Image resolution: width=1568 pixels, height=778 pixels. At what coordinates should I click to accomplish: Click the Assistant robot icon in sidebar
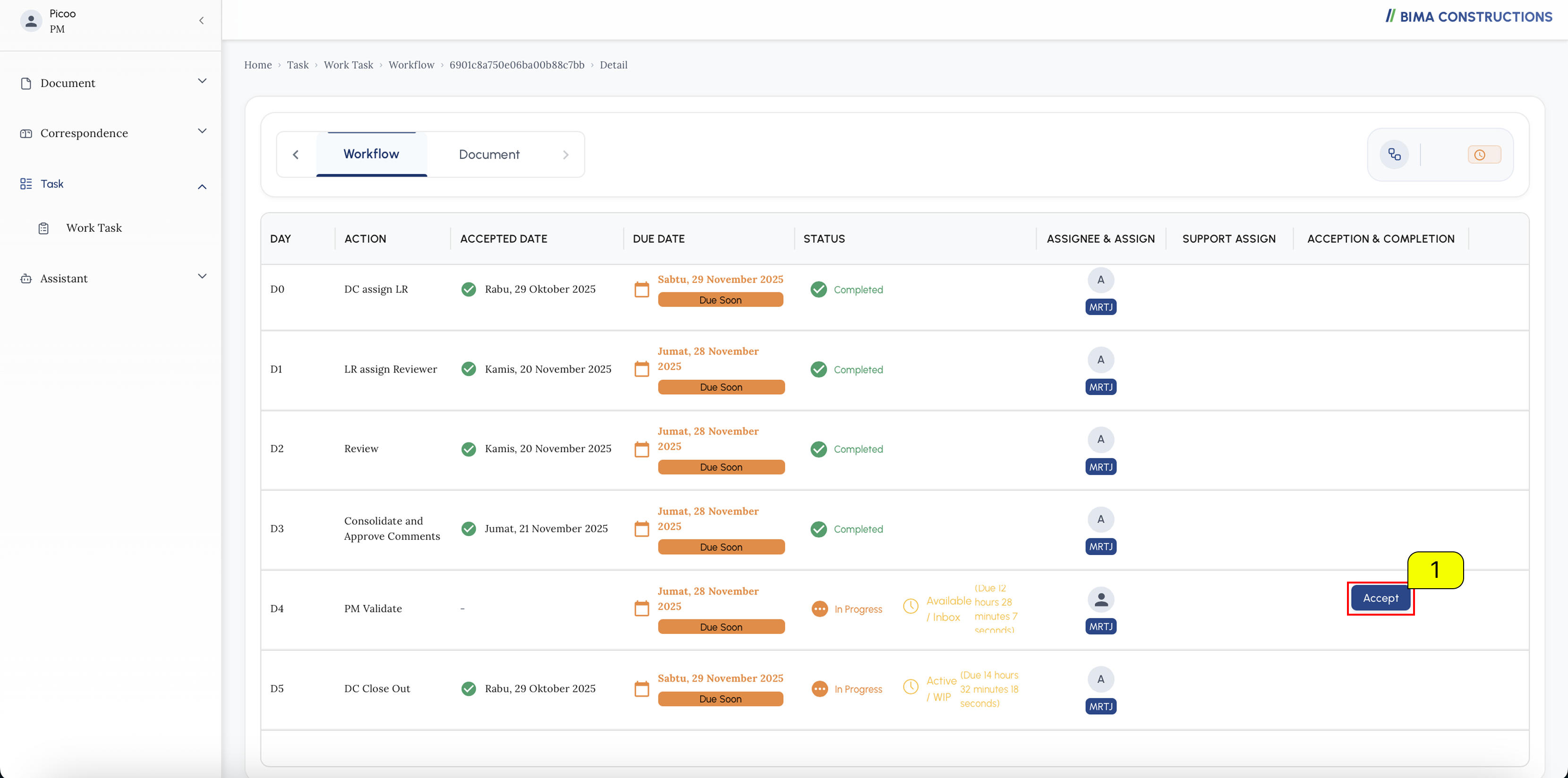click(x=26, y=279)
